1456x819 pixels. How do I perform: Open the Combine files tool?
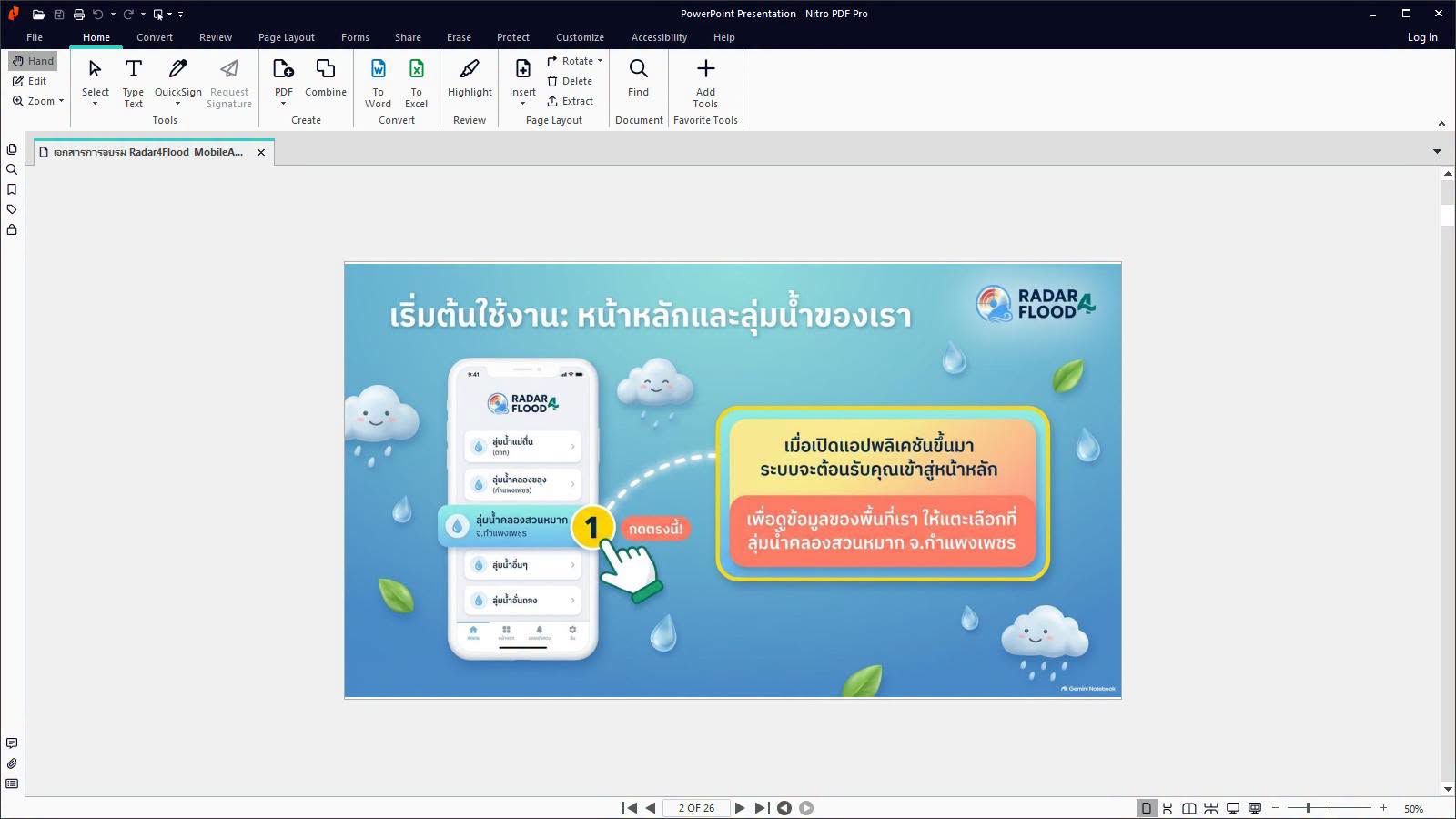pyautogui.click(x=325, y=78)
